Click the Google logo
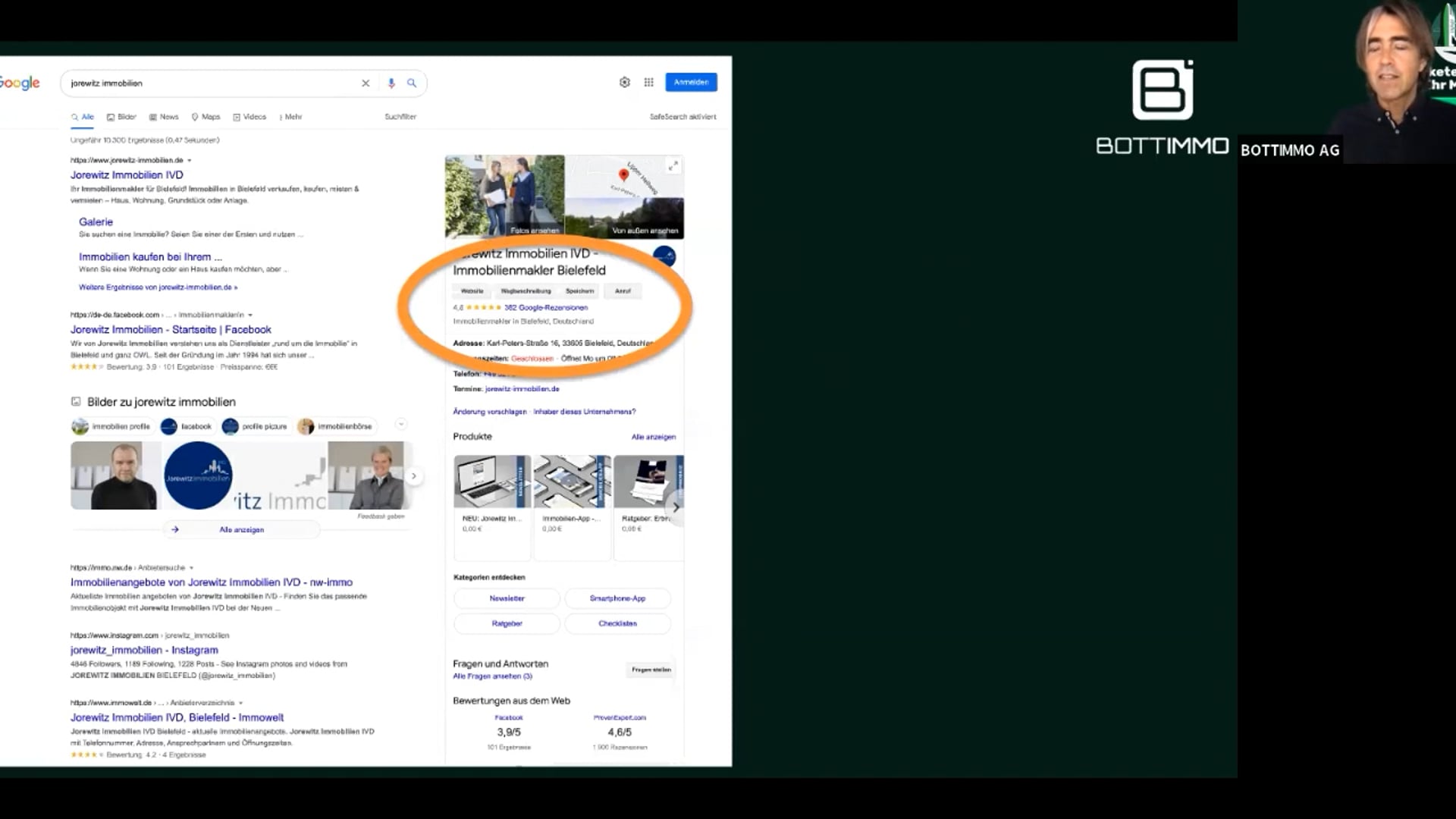The image size is (1456, 819). click(20, 83)
